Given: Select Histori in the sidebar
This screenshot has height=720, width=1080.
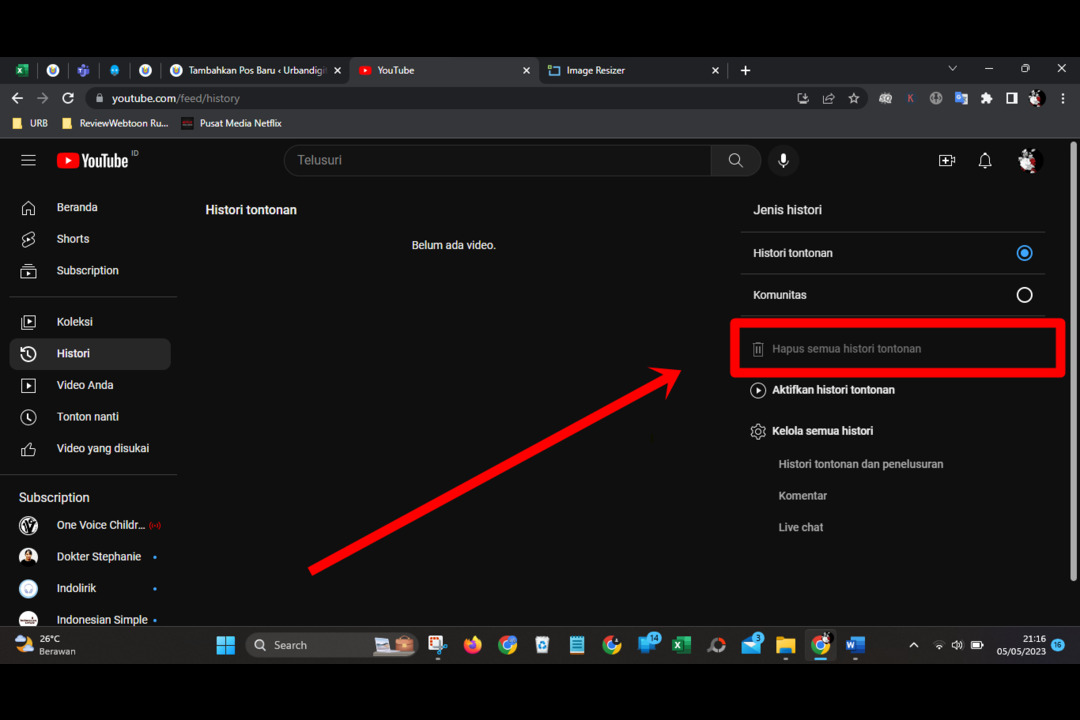Looking at the screenshot, I should pyautogui.click(x=90, y=353).
